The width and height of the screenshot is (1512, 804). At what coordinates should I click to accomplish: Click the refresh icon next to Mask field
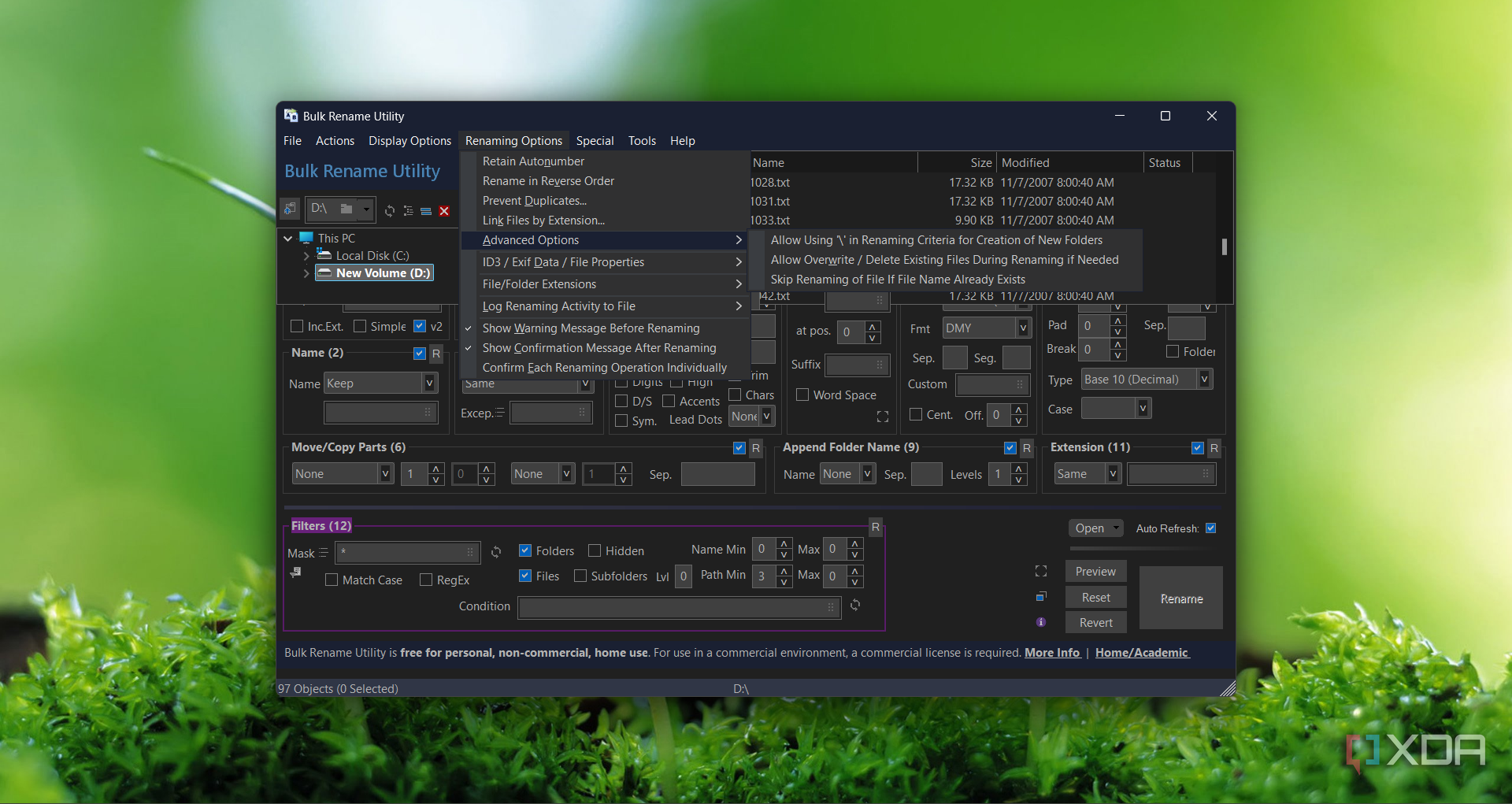click(496, 552)
